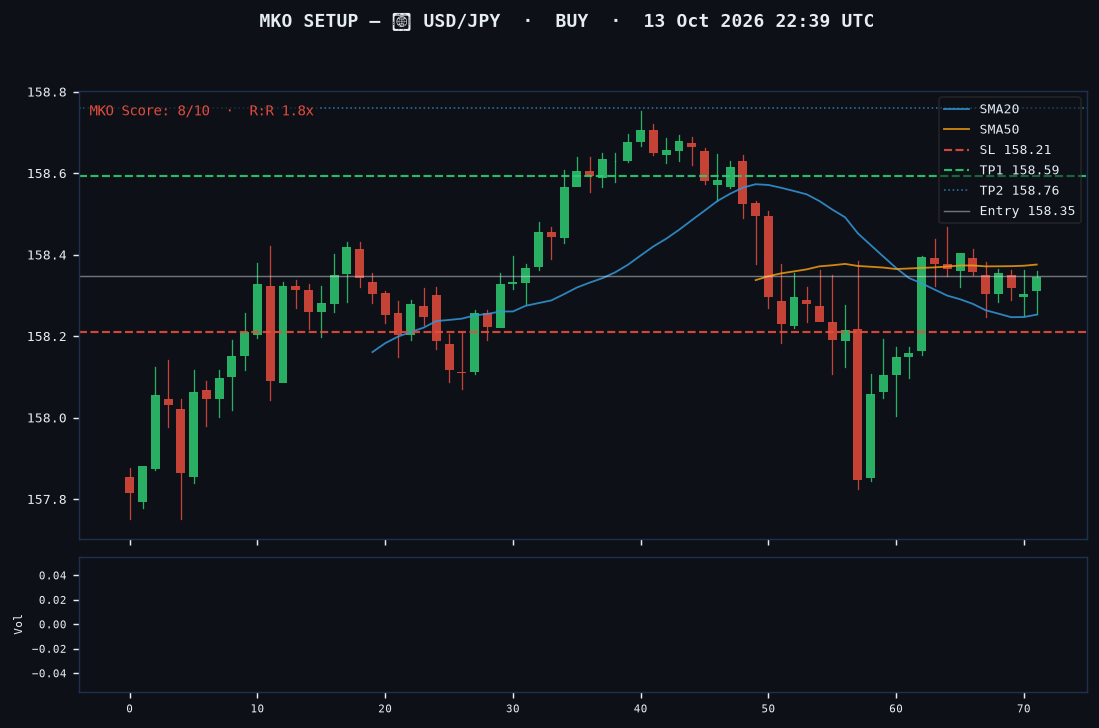Click the 158.0 price axis label

tap(47, 418)
